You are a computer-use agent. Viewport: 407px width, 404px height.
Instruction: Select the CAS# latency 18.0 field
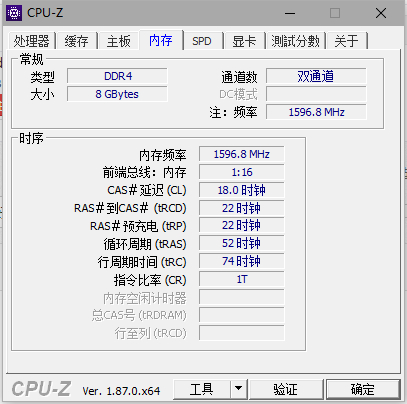pos(242,190)
